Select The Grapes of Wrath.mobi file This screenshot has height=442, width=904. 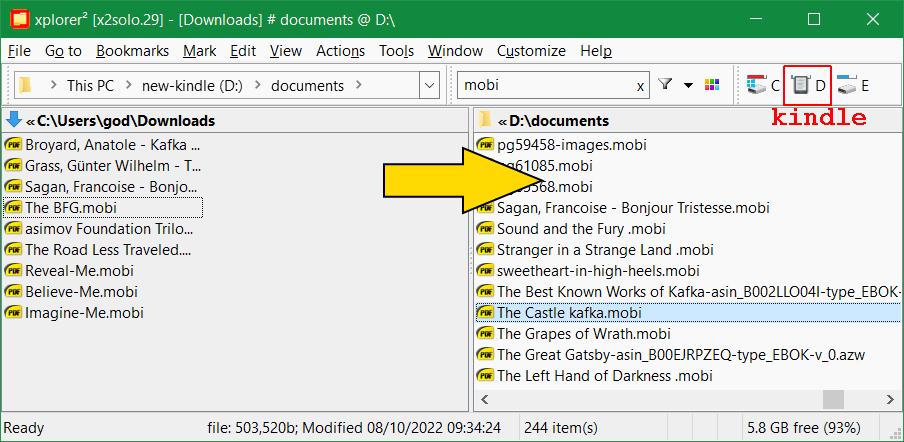click(583, 334)
